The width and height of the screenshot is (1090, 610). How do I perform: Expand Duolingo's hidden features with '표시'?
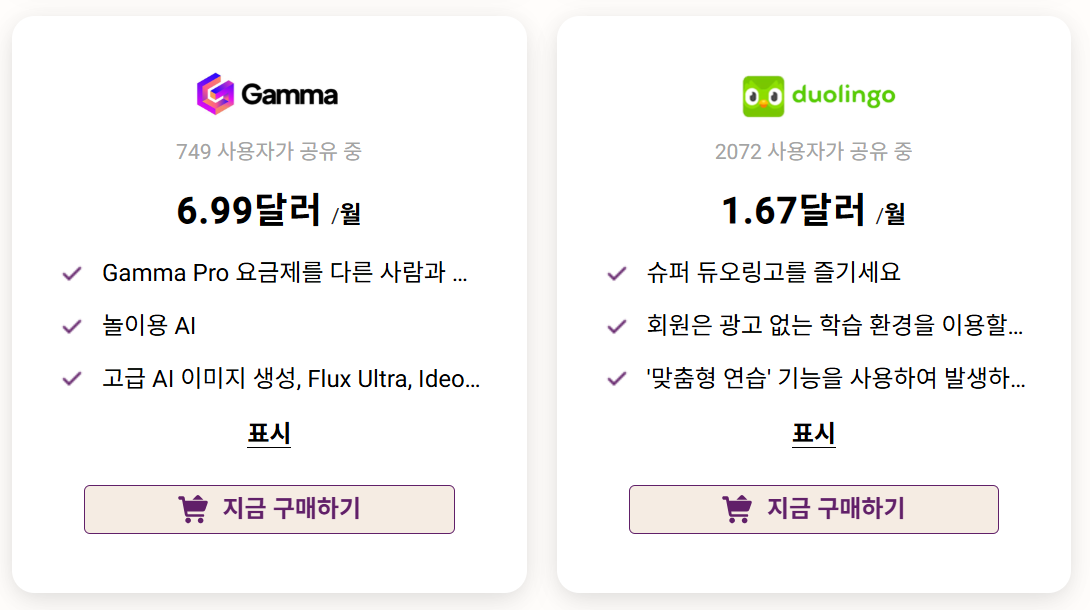[x=812, y=433]
